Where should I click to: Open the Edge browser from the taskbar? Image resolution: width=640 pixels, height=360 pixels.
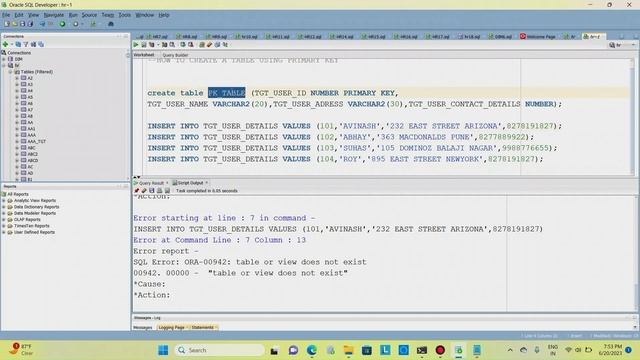pos(312,350)
